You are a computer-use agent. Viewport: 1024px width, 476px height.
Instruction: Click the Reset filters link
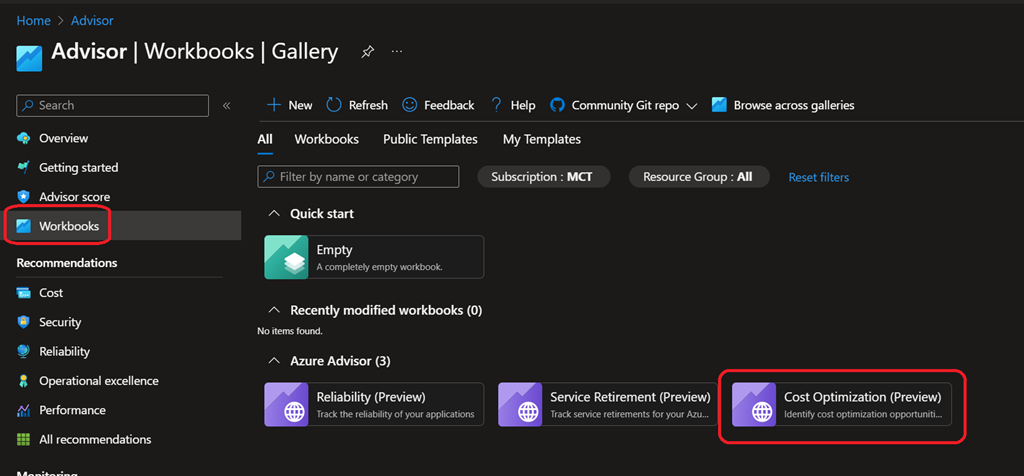point(818,177)
